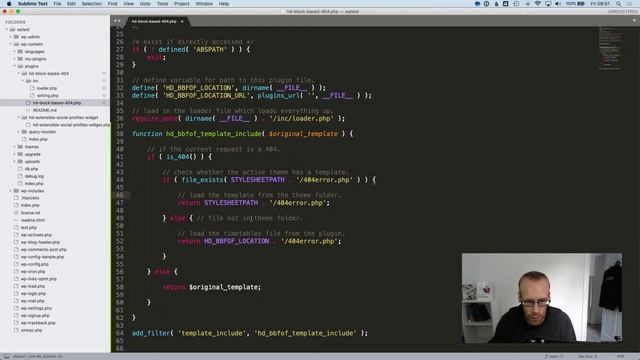Screen dimensions: 640x360
Task: Open wp-mail.php in the sidebar
Action: [33, 301]
